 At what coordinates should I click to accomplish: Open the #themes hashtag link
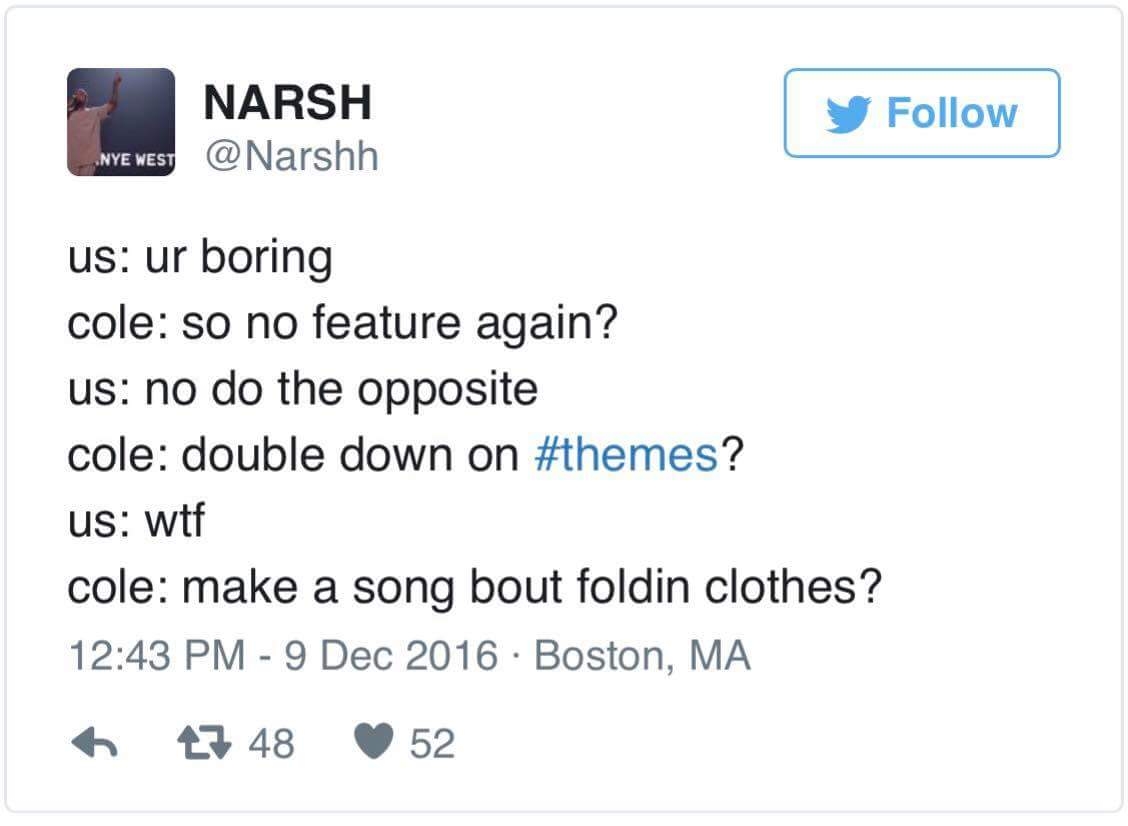[626, 455]
